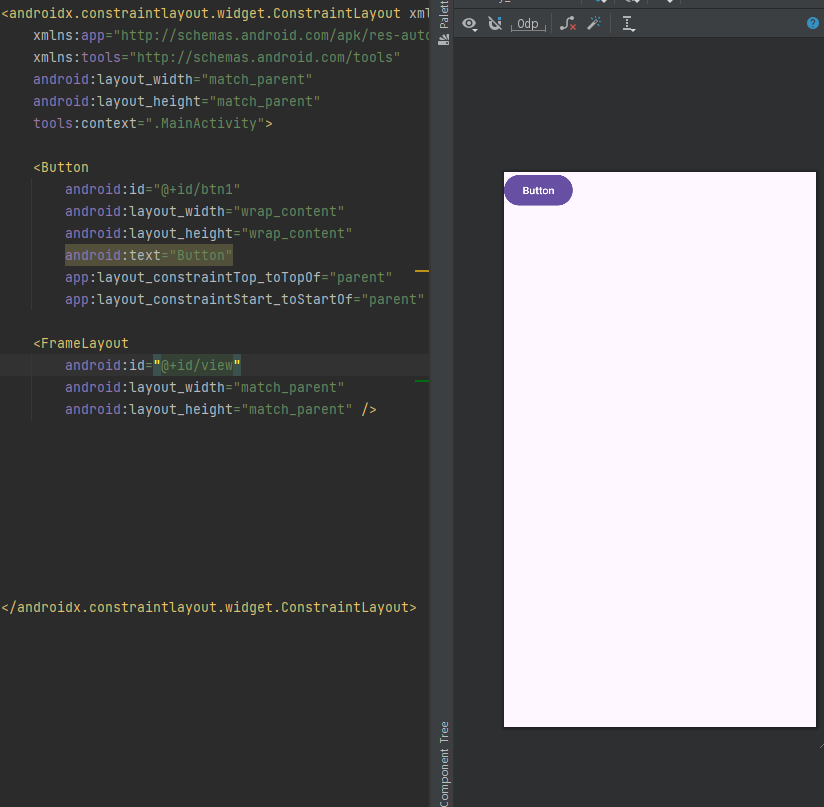This screenshot has width=824, height=807.
Task: Open the blue help question mark
Action: pyautogui.click(x=812, y=23)
